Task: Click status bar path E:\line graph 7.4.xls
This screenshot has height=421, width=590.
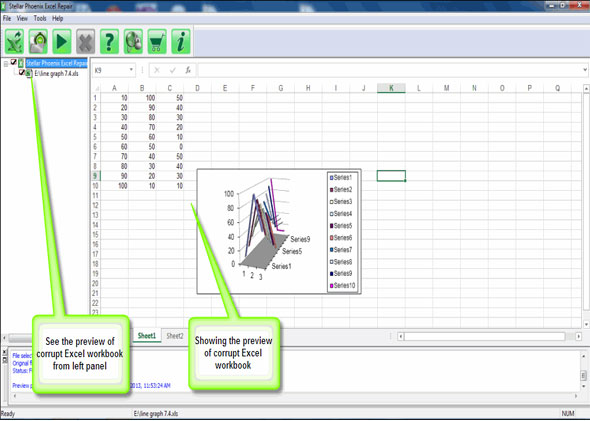Action: 156,413
